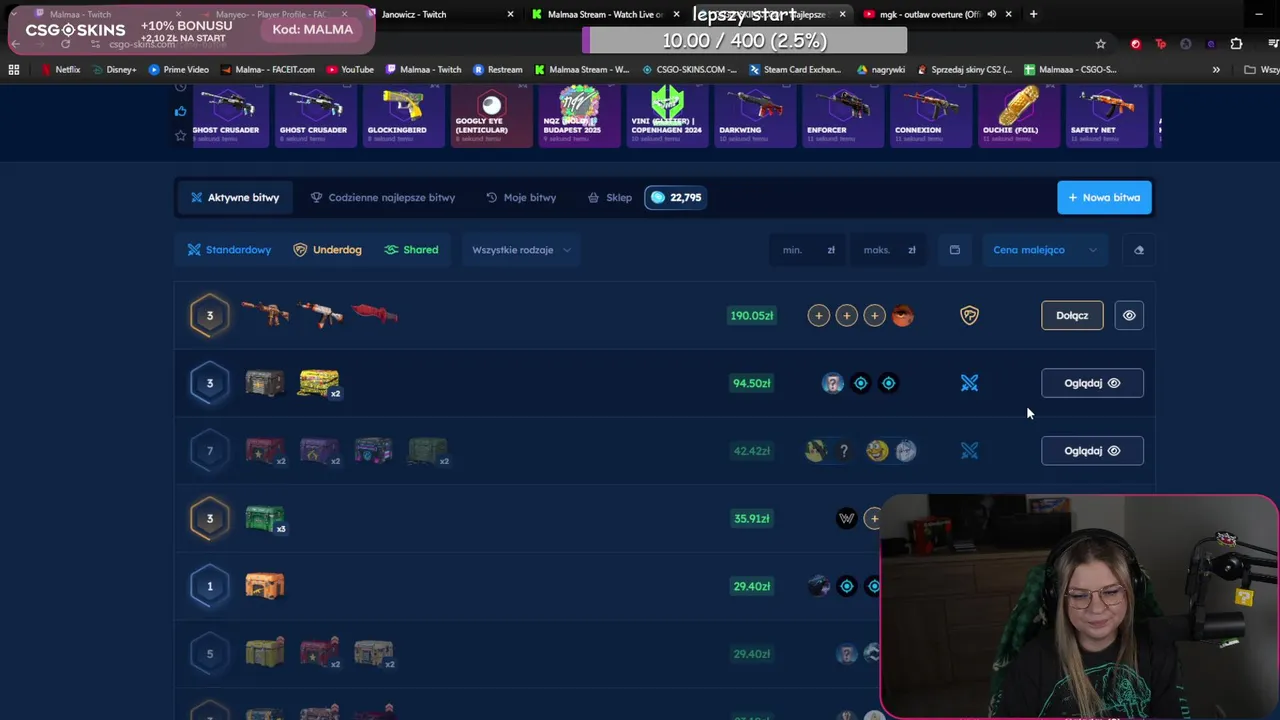Focus the maks. price input field
1280x720 pixels.
point(889,250)
